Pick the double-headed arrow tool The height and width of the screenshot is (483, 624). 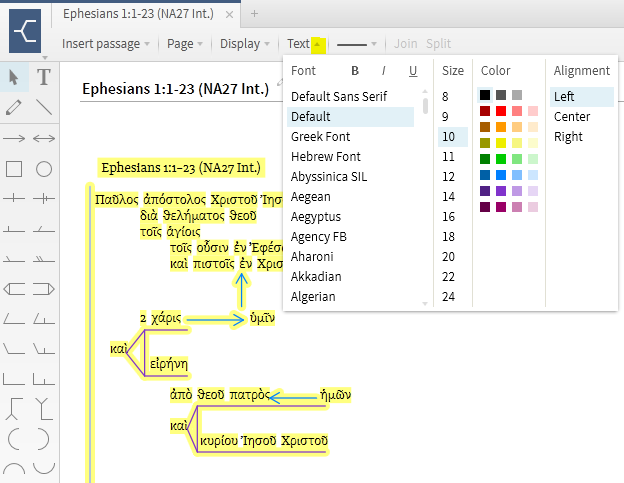pos(44,138)
